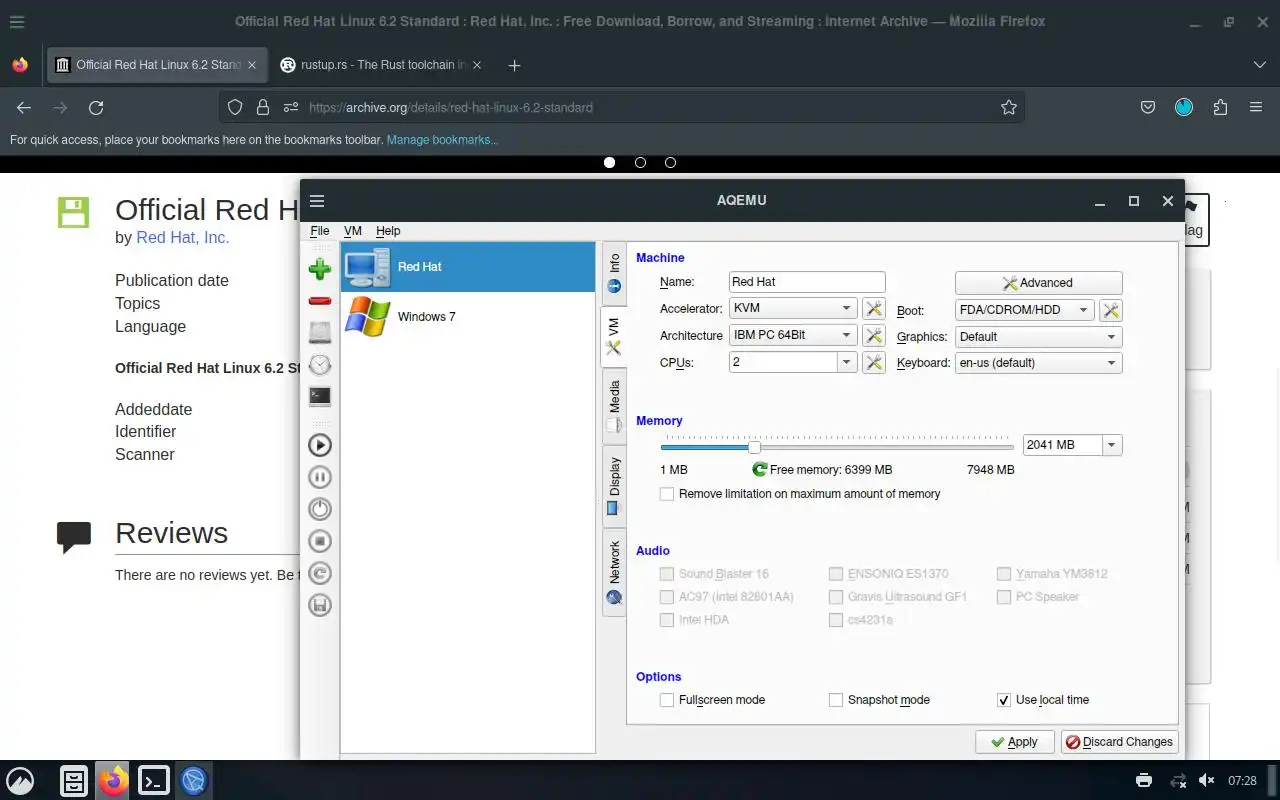Image resolution: width=1280 pixels, height=800 pixels.
Task: Click the clock icon in AQEMU toolbar
Action: [x=320, y=365]
